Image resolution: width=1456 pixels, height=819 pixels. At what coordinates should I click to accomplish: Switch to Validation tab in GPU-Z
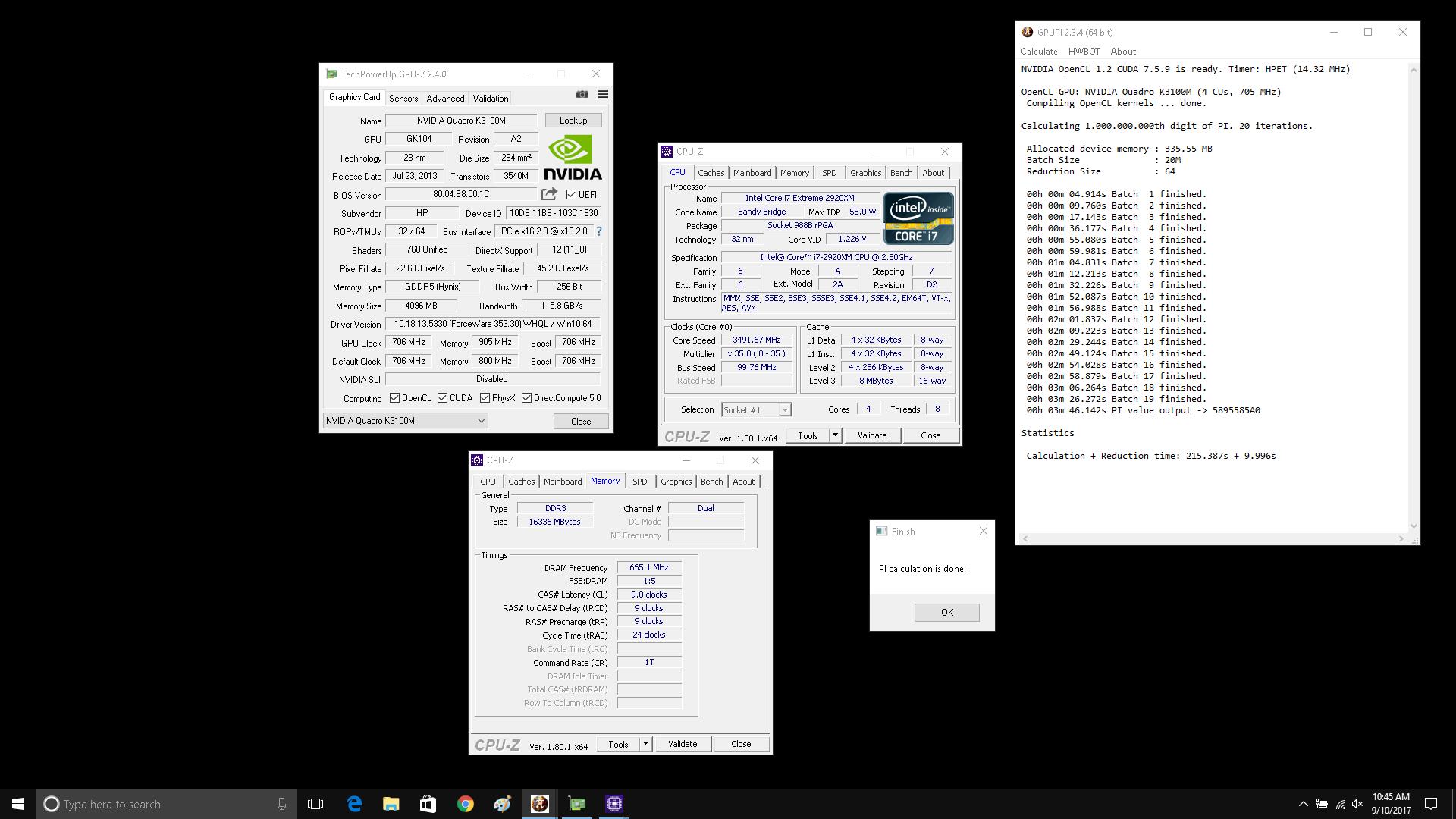coord(490,99)
